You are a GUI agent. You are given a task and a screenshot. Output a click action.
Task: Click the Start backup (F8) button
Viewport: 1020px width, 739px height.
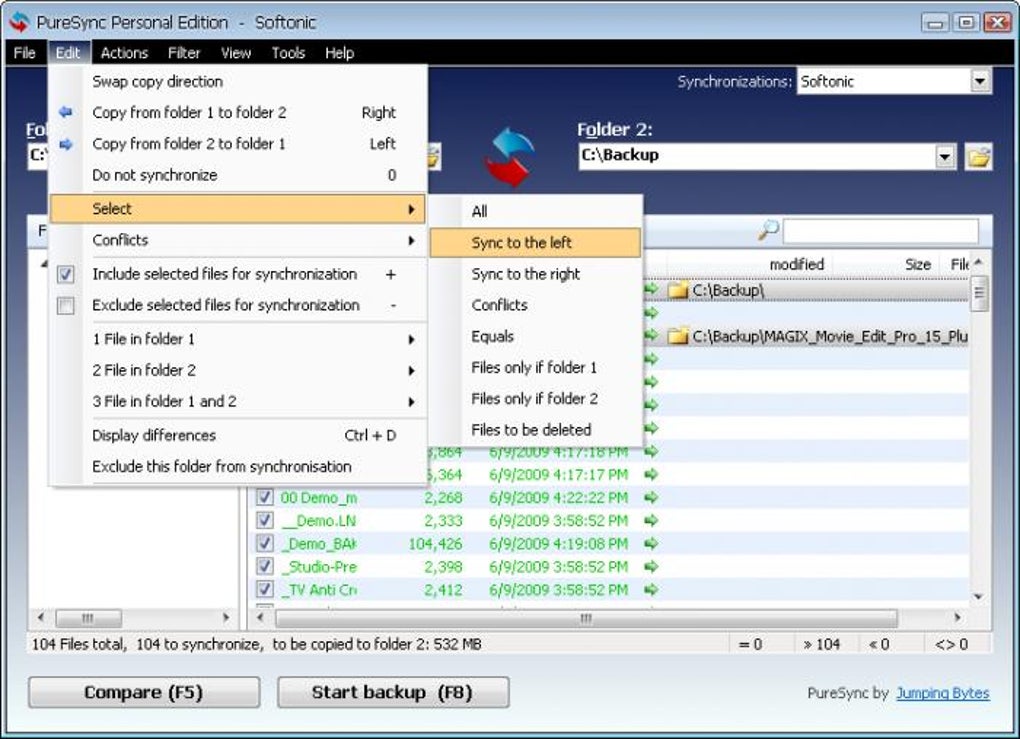pyautogui.click(x=393, y=692)
